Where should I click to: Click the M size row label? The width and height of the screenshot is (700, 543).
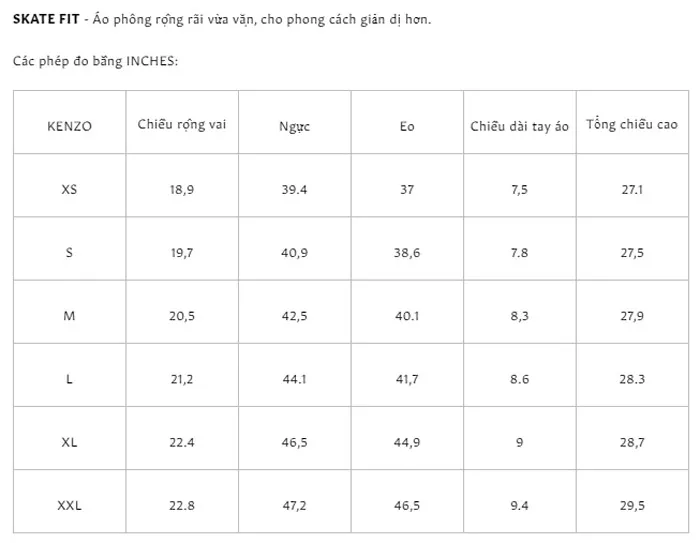point(69,316)
